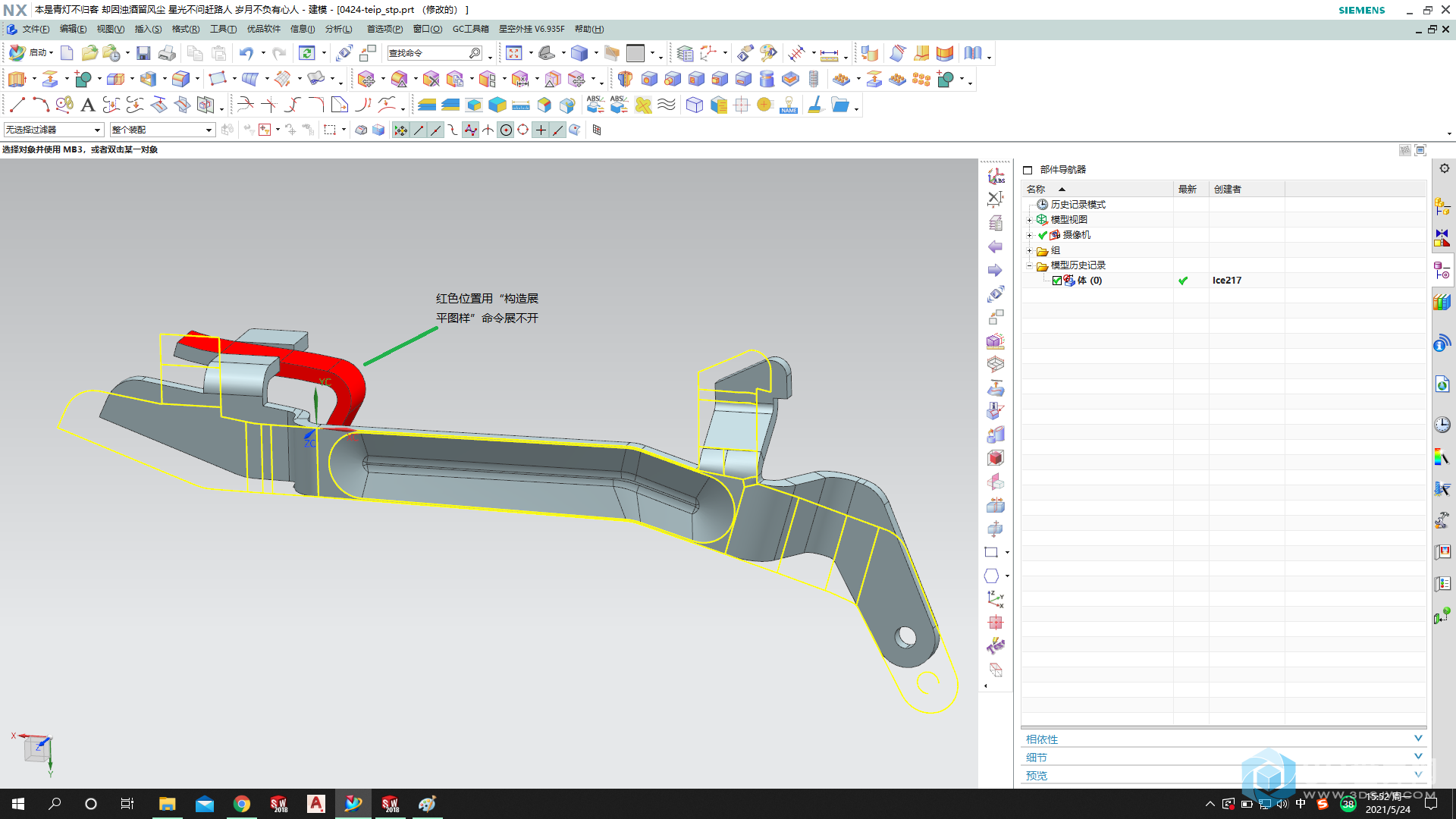The image size is (1456, 819).
Task: Click the navigator settings gear icon
Action: click(1445, 168)
